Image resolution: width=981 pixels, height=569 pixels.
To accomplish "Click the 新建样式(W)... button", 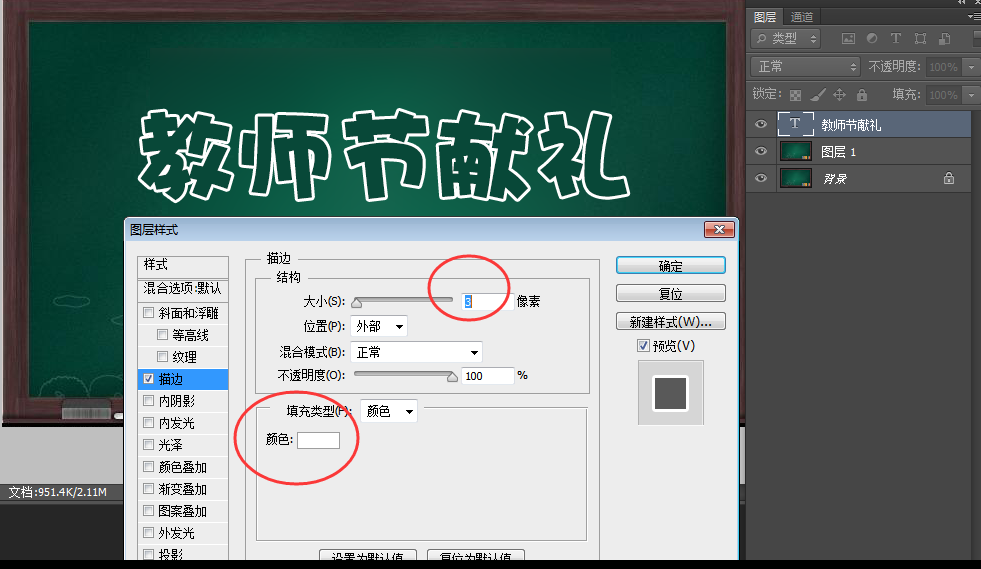I will 671,322.
